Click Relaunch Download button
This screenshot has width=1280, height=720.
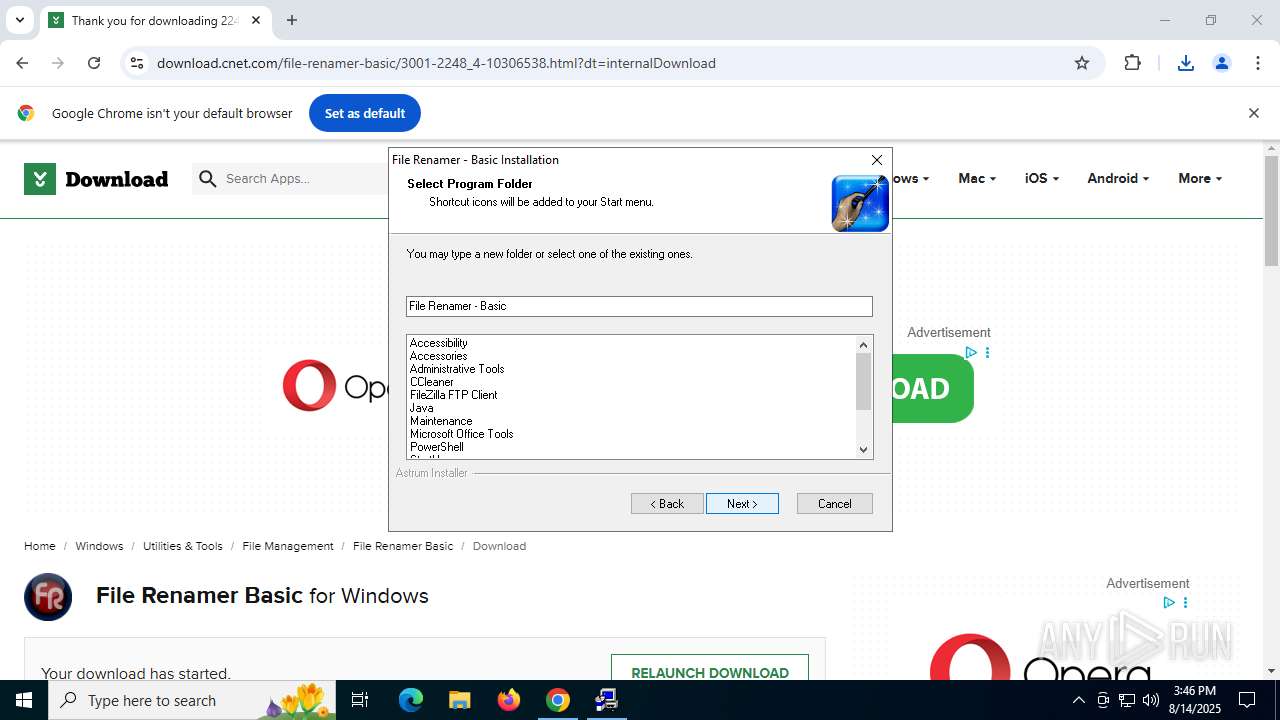pyautogui.click(x=710, y=673)
